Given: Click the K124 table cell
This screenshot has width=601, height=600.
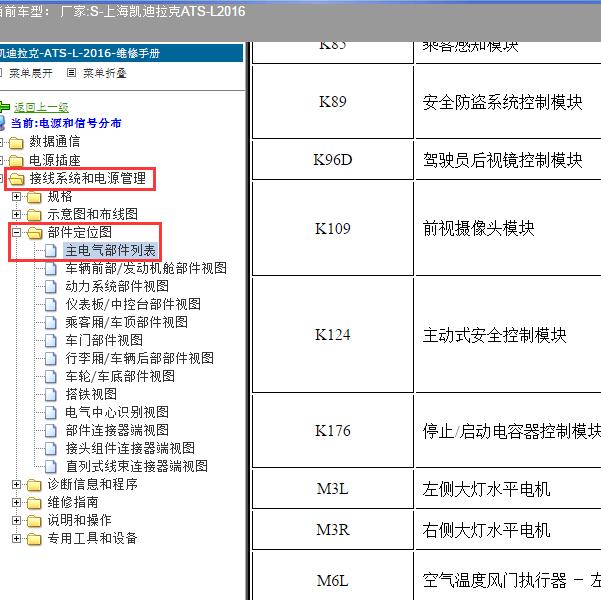Looking at the screenshot, I should [x=333, y=335].
